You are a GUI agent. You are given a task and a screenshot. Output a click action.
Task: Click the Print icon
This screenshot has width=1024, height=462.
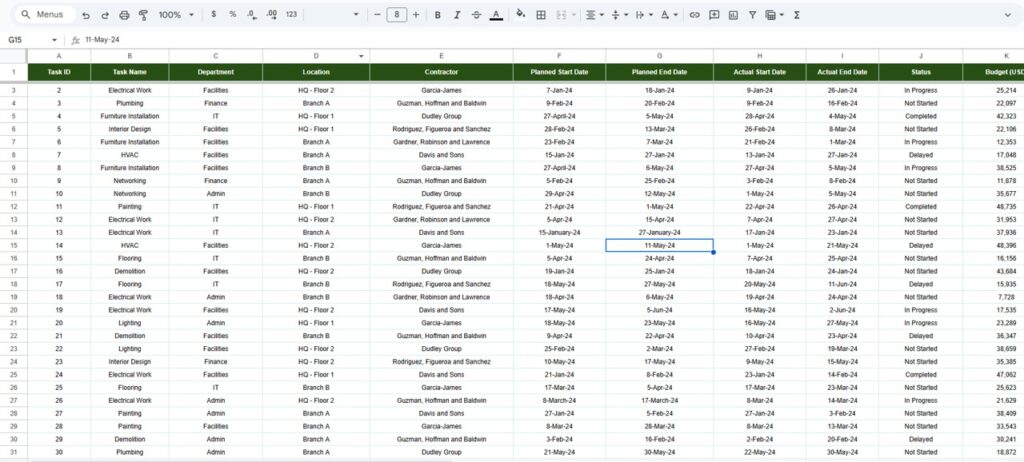click(124, 14)
